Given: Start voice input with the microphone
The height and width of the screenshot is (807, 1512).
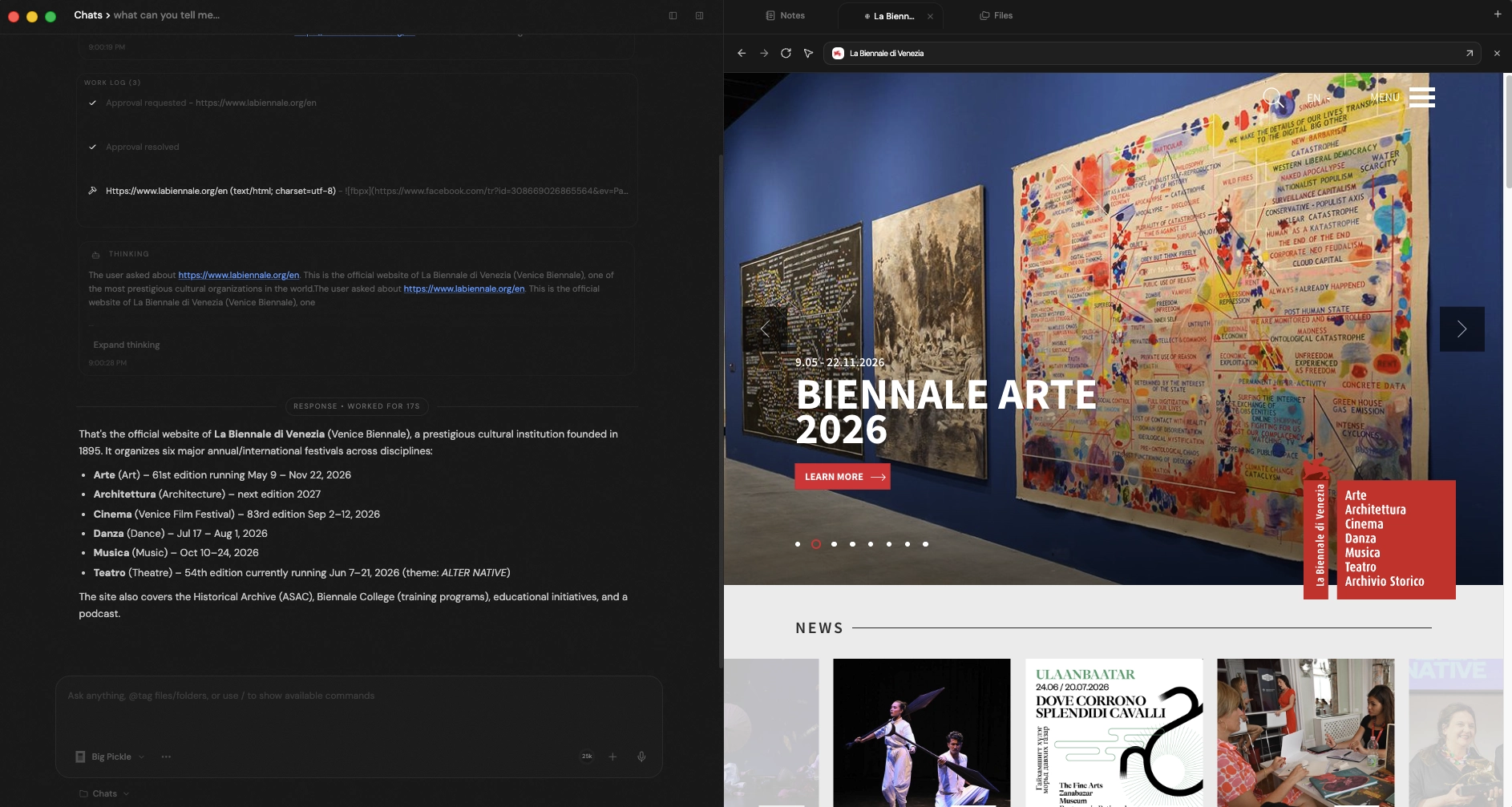Looking at the screenshot, I should pos(641,757).
